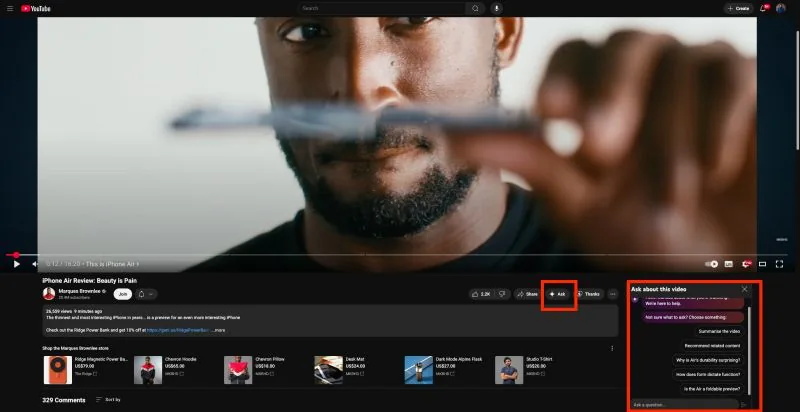The width and height of the screenshot is (800, 412).
Task: Expand the description with ...more
Action: (x=218, y=330)
